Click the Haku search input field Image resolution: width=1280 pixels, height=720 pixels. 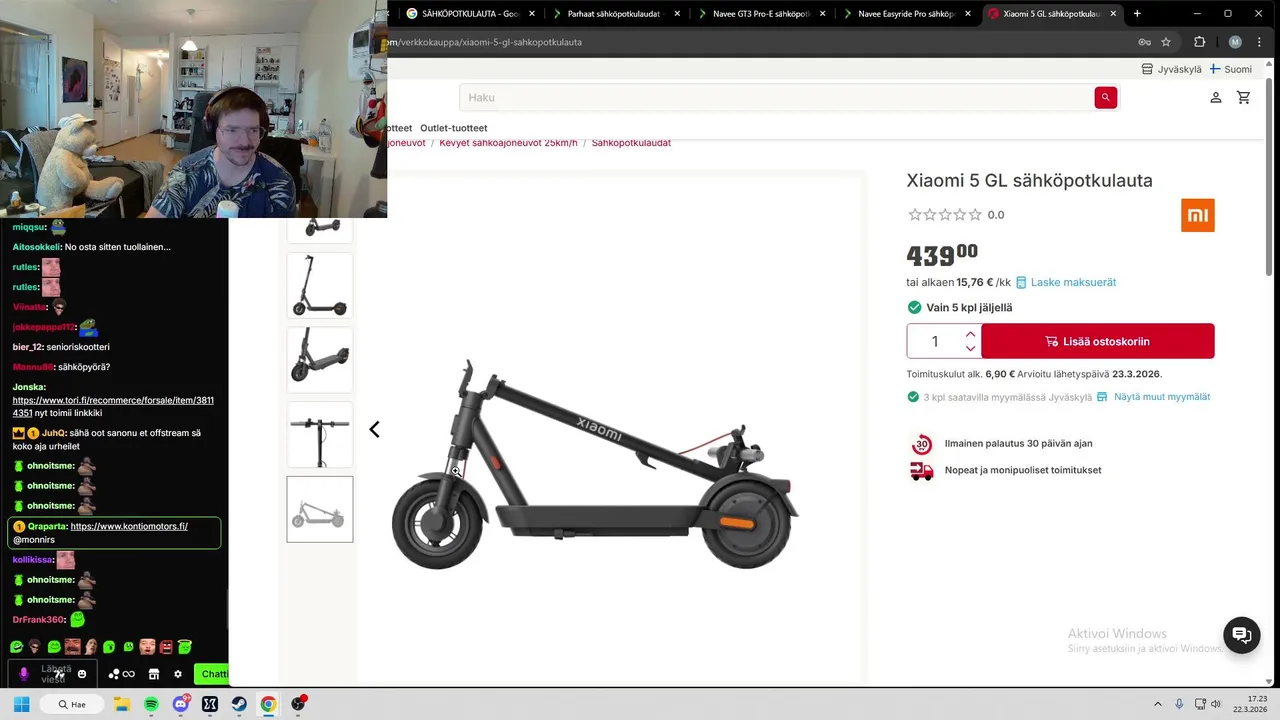click(x=776, y=97)
